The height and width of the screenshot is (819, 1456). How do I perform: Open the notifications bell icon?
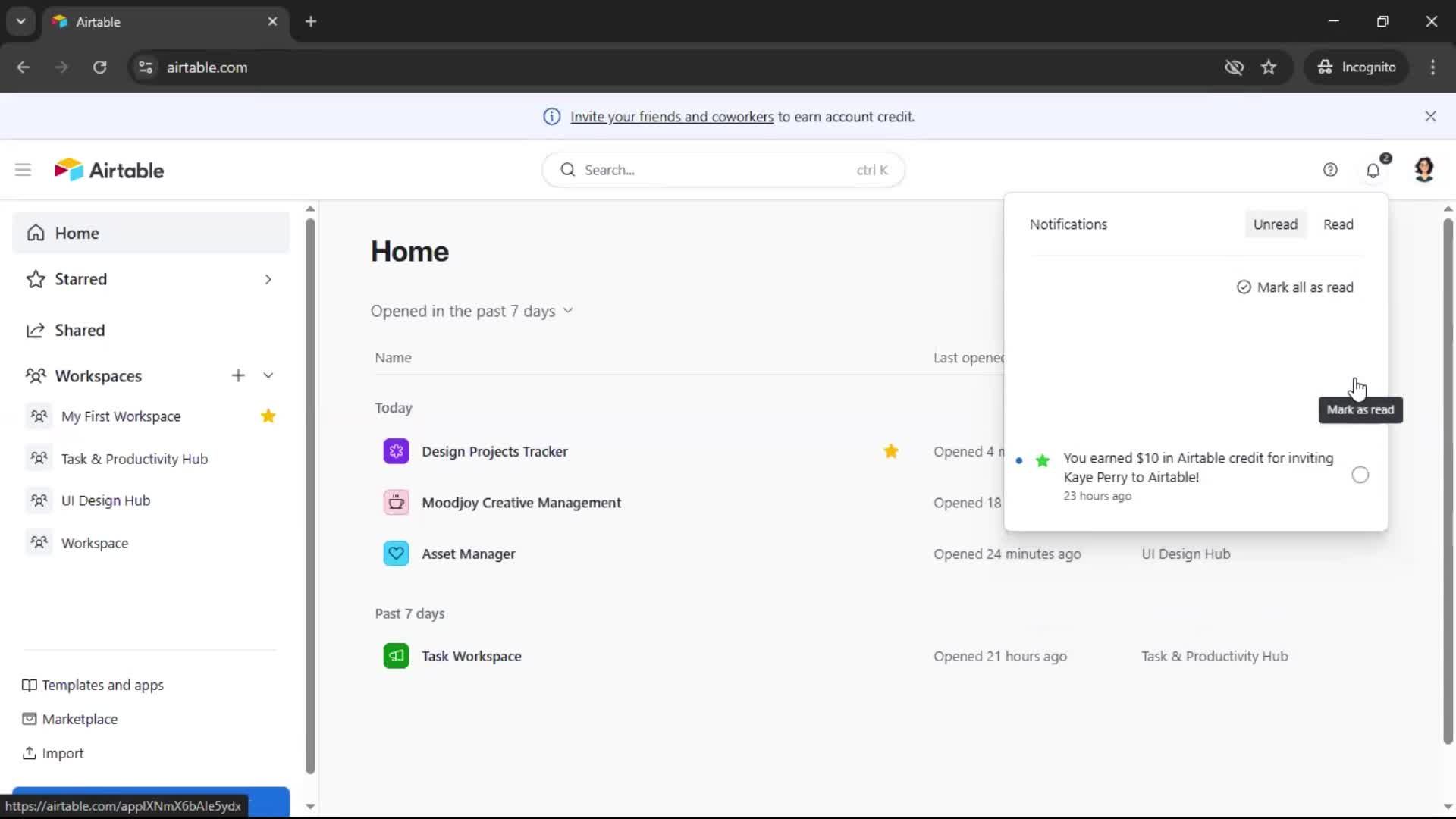click(x=1373, y=171)
